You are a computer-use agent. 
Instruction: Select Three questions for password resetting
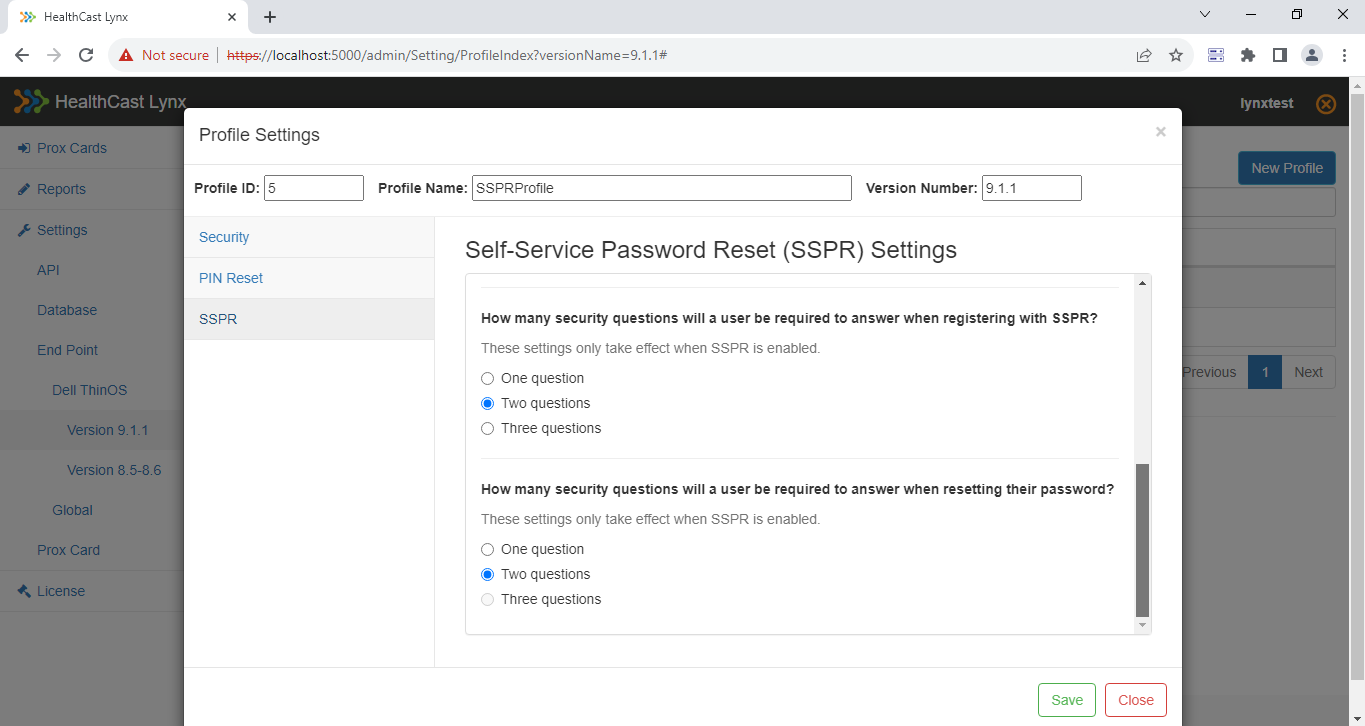[x=488, y=600]
